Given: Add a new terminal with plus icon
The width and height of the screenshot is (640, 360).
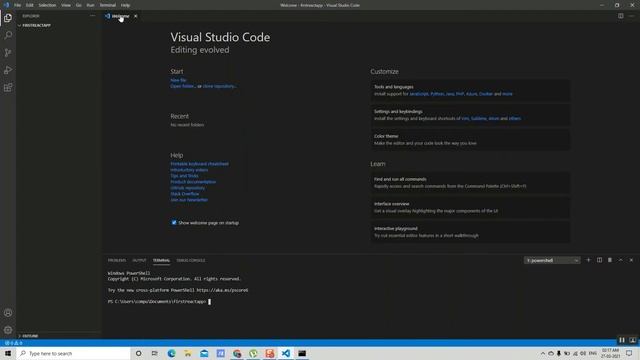Looking at the screenshot, I should click(x=588, y=260).
